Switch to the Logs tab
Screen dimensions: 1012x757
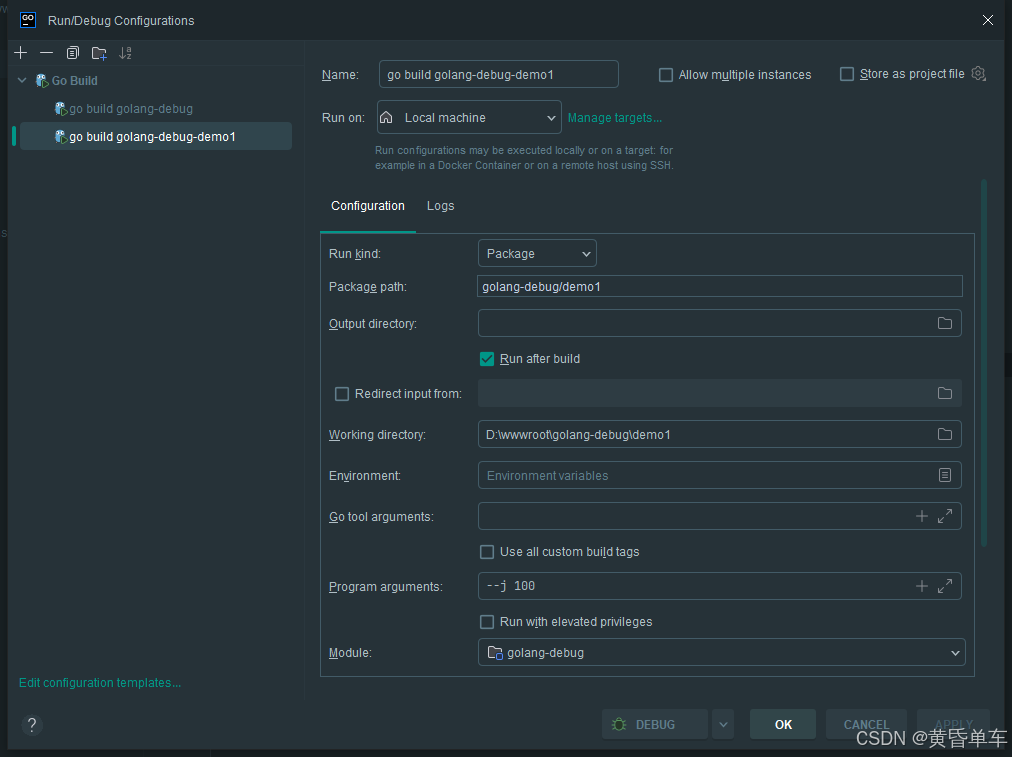click(440, 206)
